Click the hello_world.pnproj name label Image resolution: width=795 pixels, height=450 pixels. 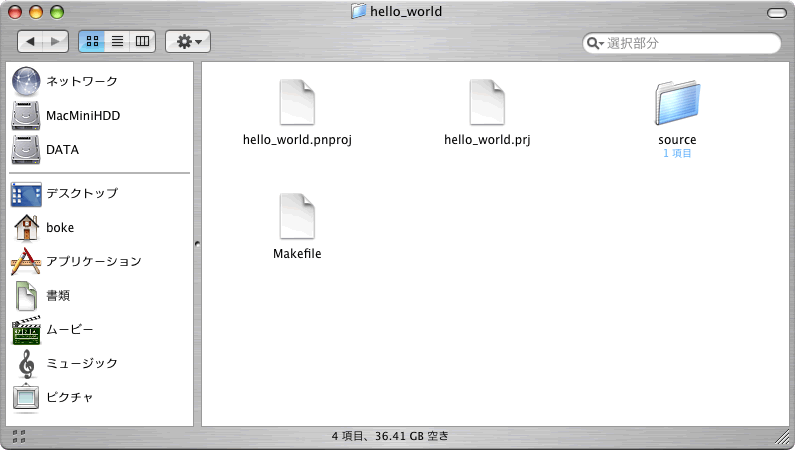tap(297, 140)
